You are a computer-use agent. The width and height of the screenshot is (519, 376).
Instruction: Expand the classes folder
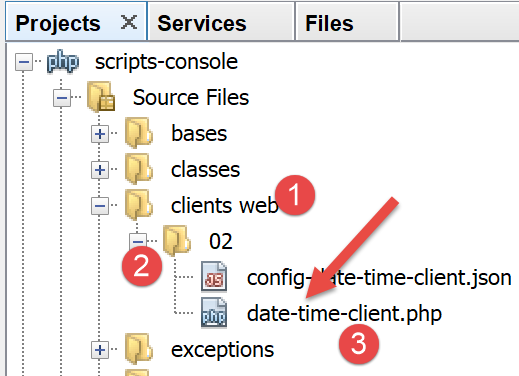100,170
